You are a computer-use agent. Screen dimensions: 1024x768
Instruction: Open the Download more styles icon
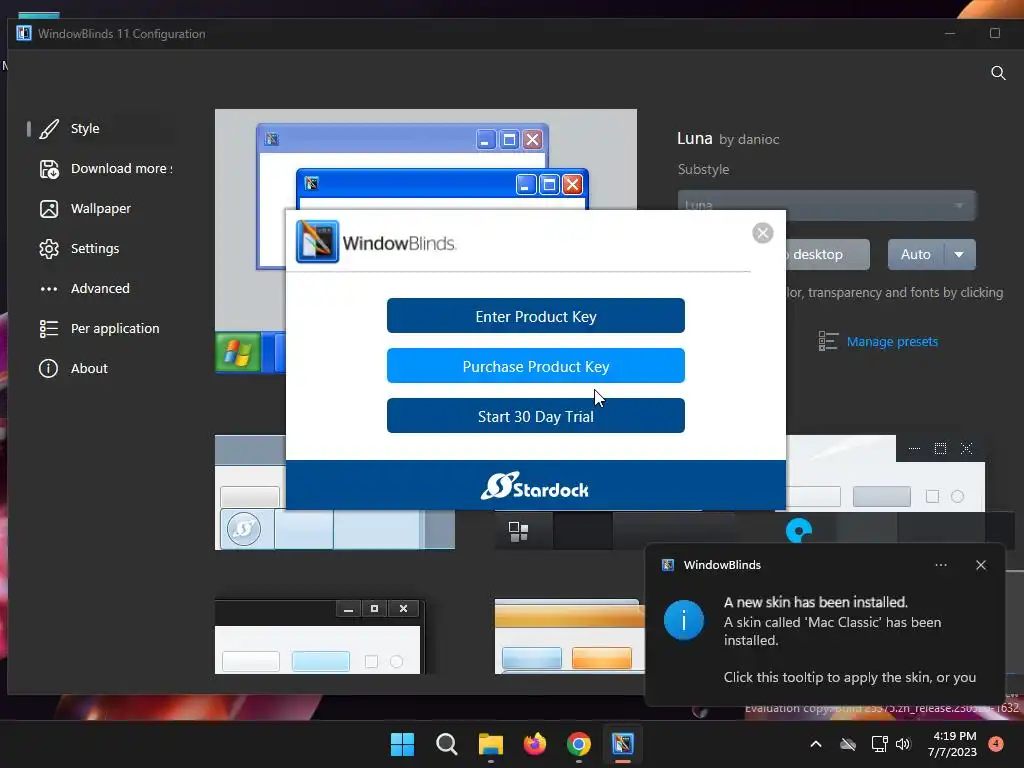click(49, 169)
